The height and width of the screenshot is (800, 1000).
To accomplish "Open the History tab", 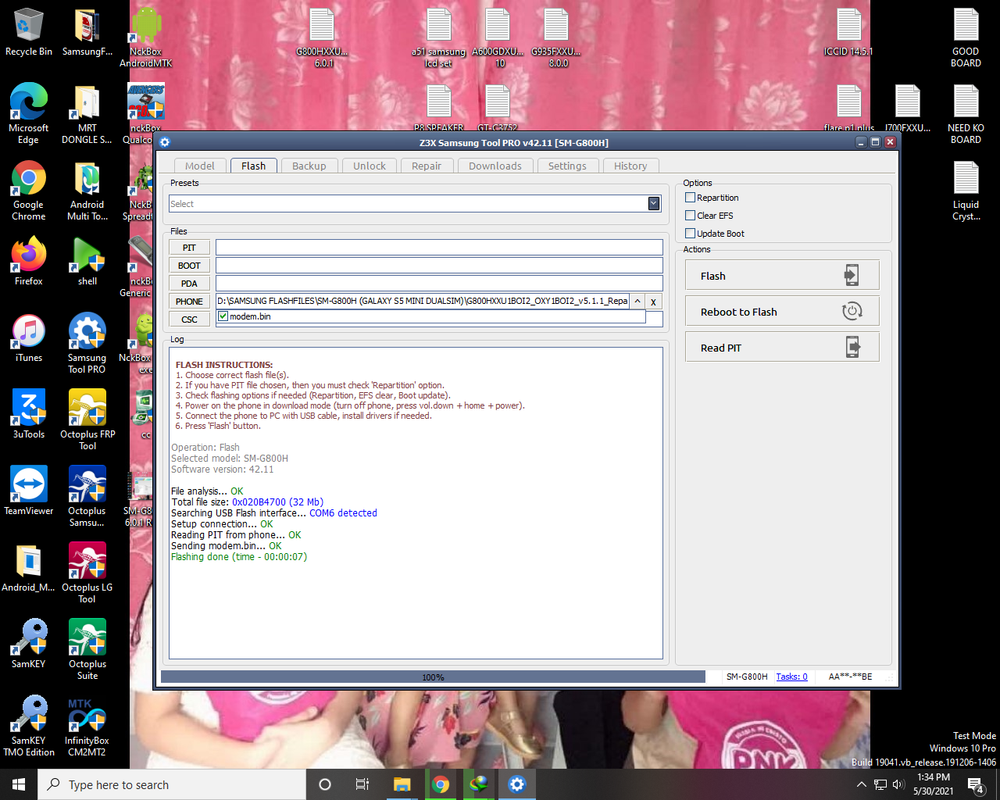I will pos(631,166).
